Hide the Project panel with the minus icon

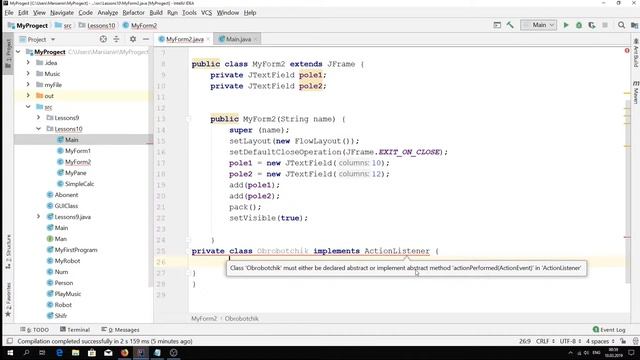[x=146, y=39]
